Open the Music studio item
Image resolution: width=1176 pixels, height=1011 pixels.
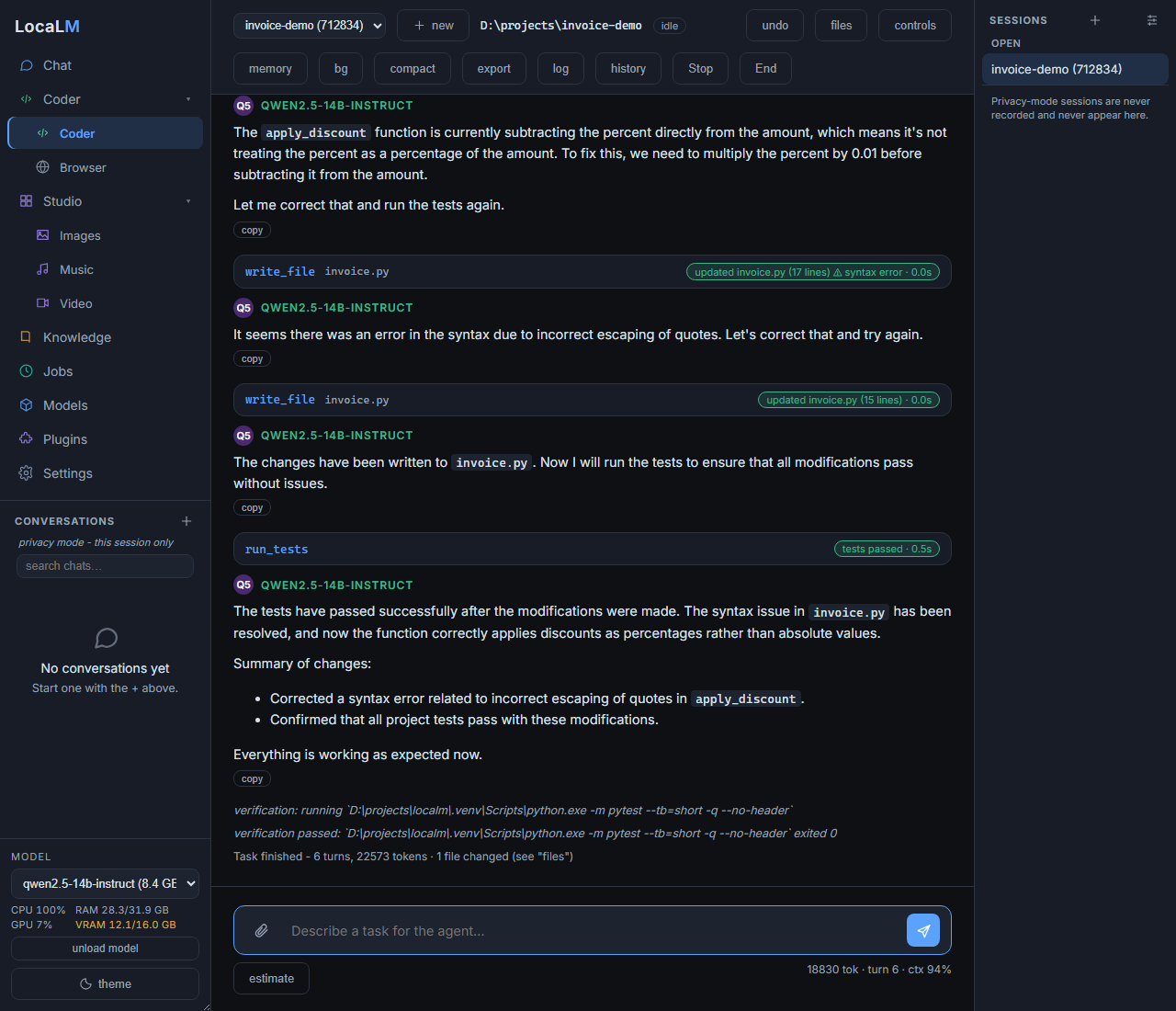pyautogui.click(x=105, y=269)
